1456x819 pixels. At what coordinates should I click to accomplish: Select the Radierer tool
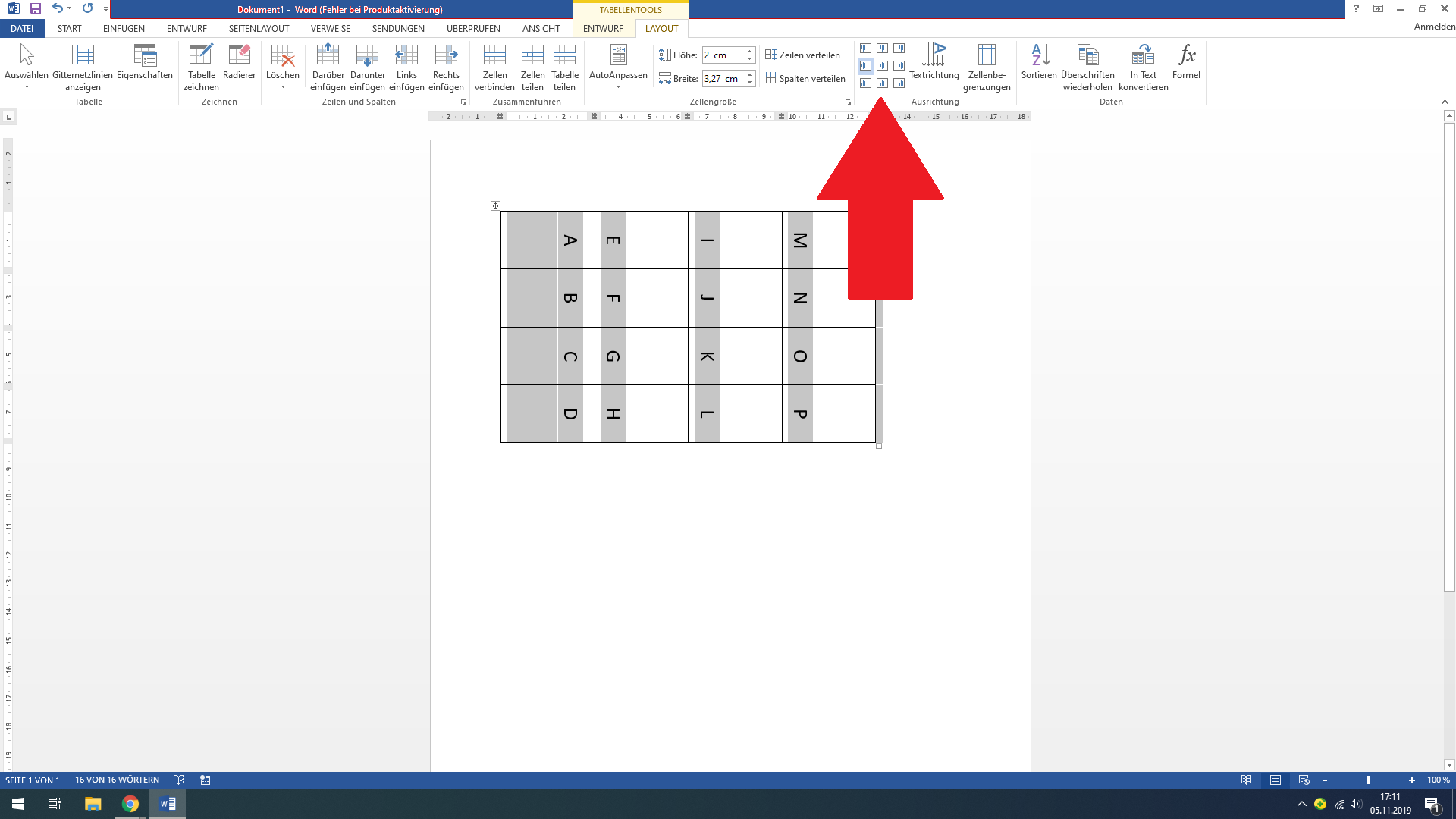pos(240,67)
